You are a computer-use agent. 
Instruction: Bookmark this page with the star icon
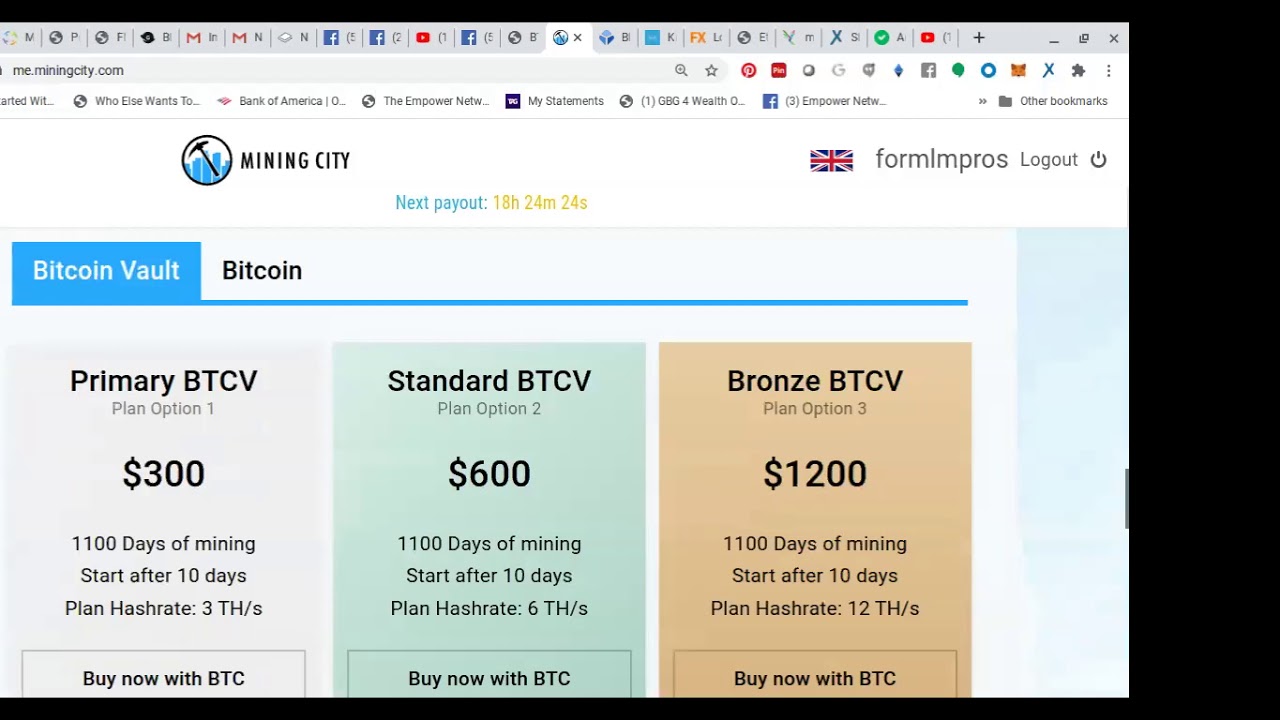coord(711,70)
